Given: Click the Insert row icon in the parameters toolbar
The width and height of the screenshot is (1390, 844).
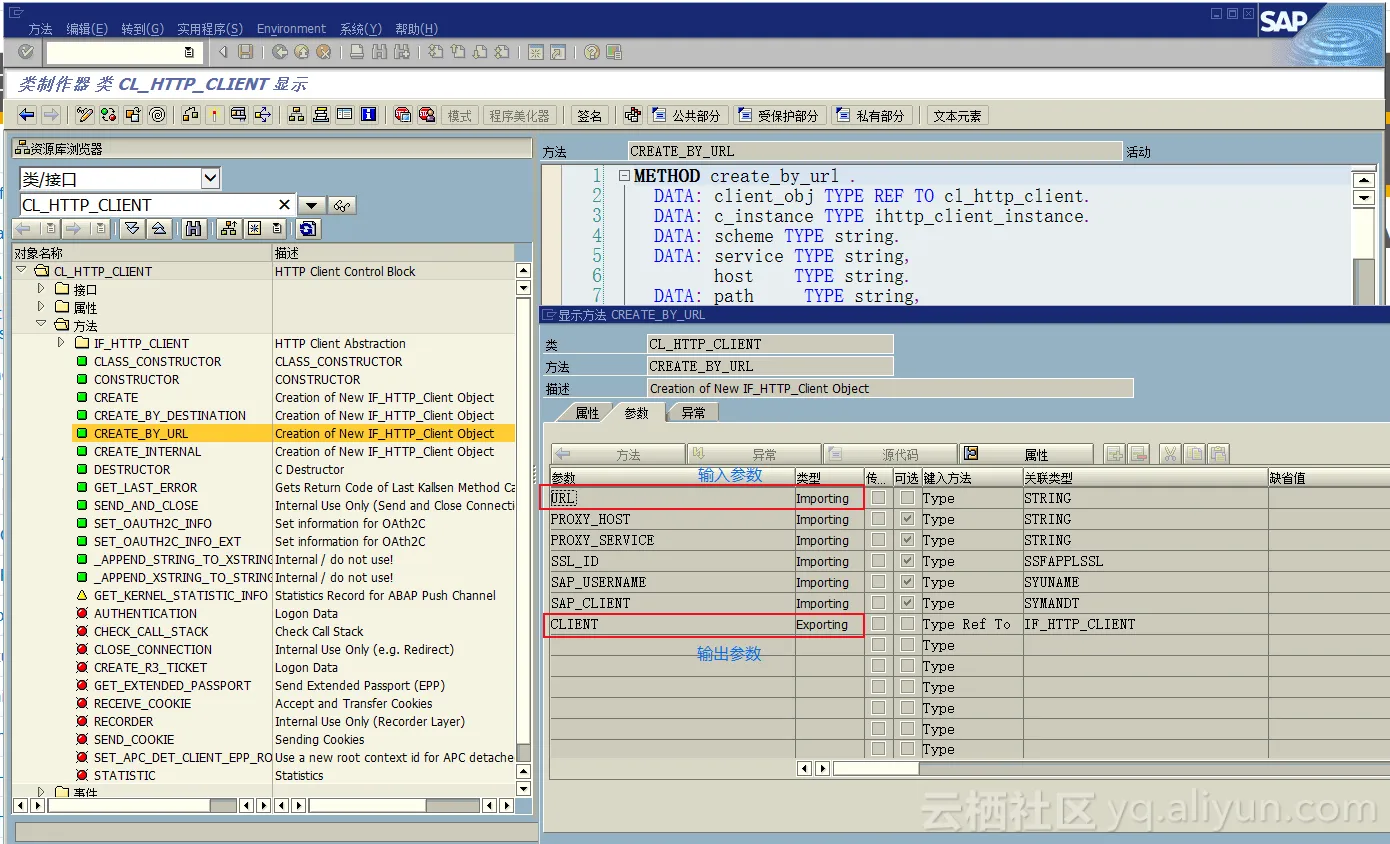Looking at the screenshot, I should pyautogui.click(x=1115, y=454).
